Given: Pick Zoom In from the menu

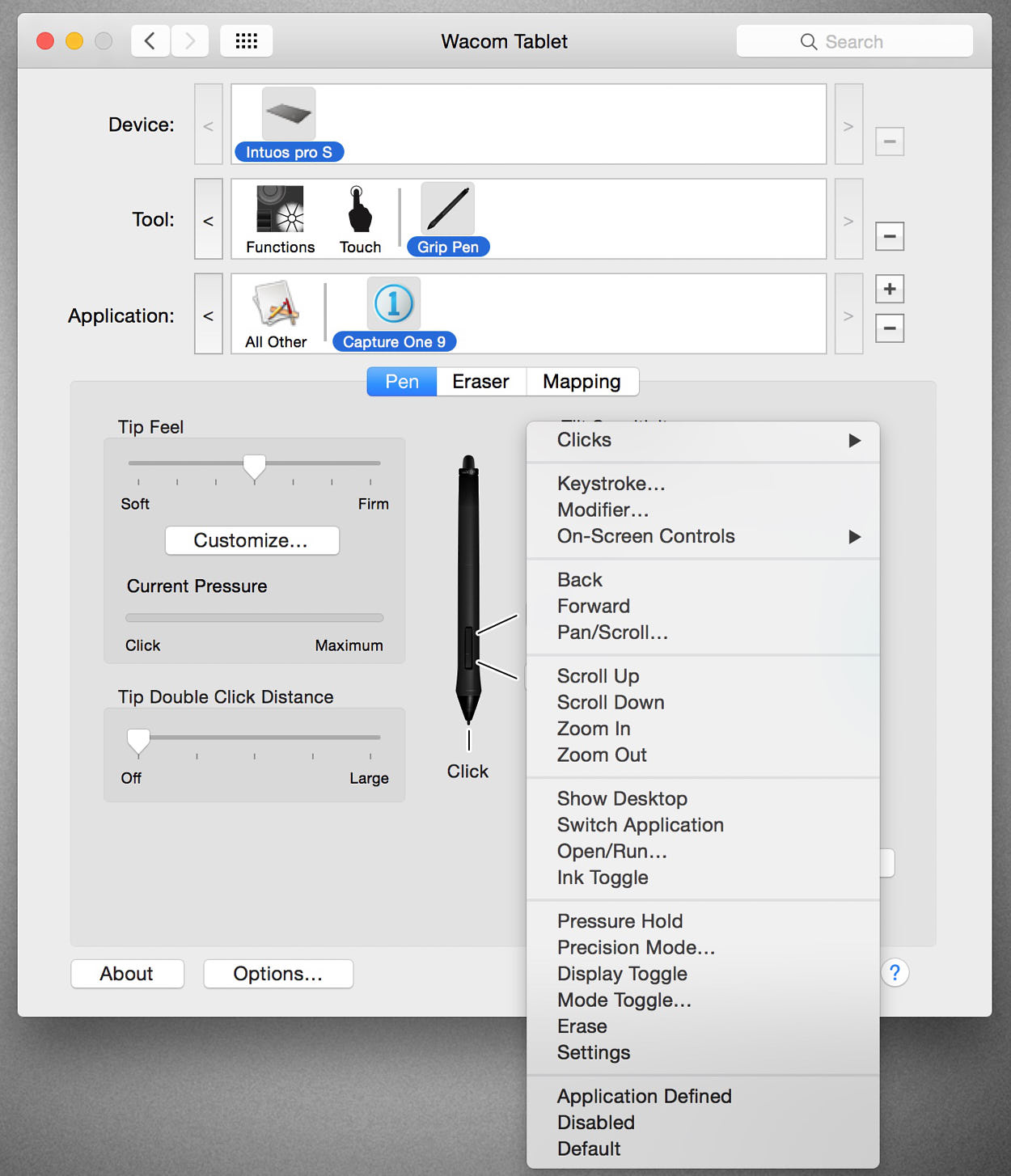Looking at the screenshot, I should [703, 729].
